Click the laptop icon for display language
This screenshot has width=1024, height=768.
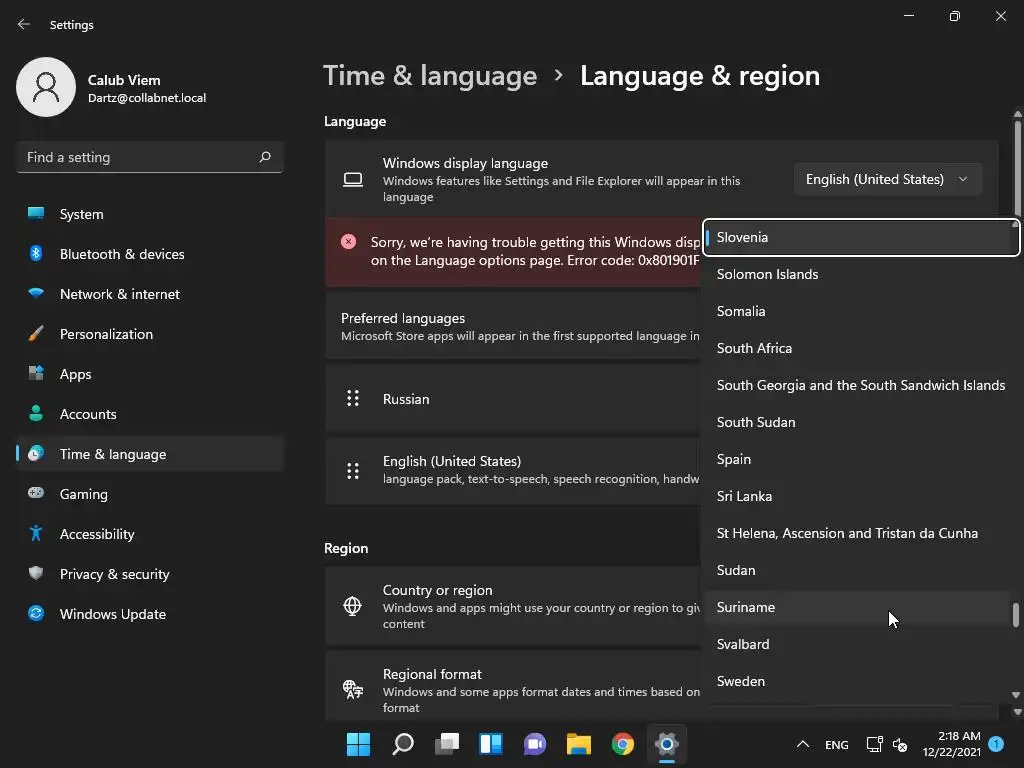point(353,179)
